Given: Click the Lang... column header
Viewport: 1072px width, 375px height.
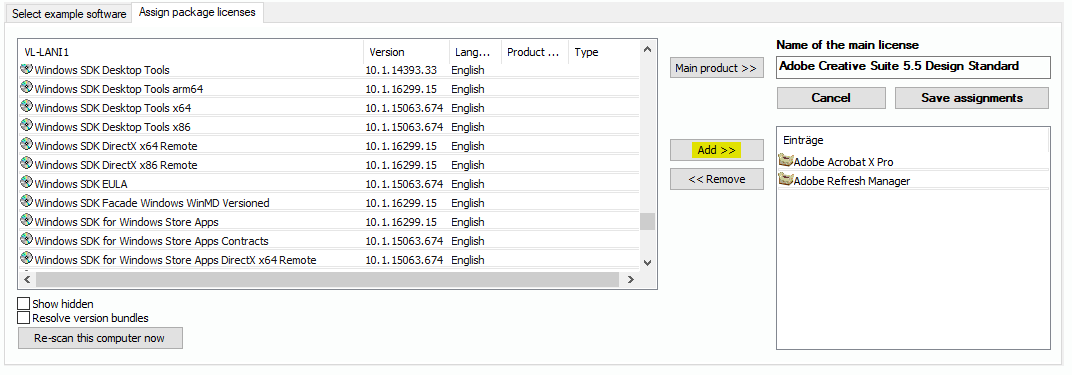Looking at the screenshot, I should (475, 52).
